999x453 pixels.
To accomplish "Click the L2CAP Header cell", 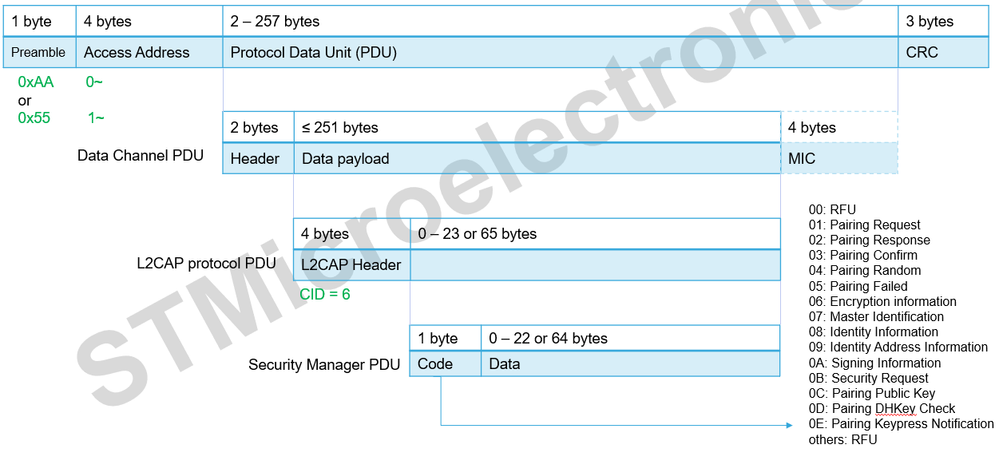I will [x=351, y=265].
